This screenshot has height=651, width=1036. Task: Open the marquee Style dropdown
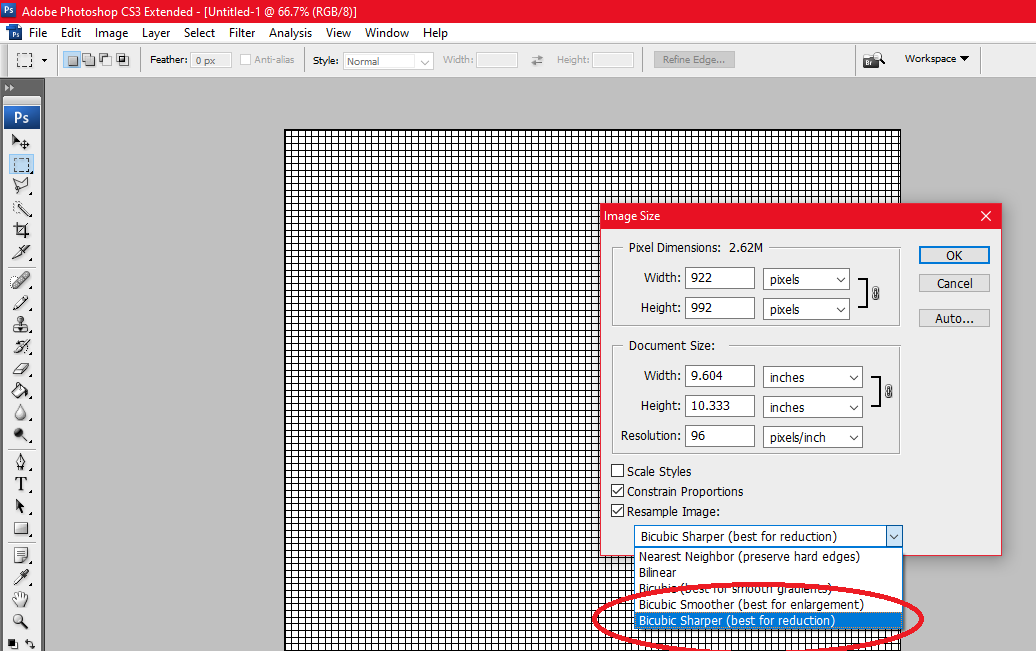[x=388, y=61]
